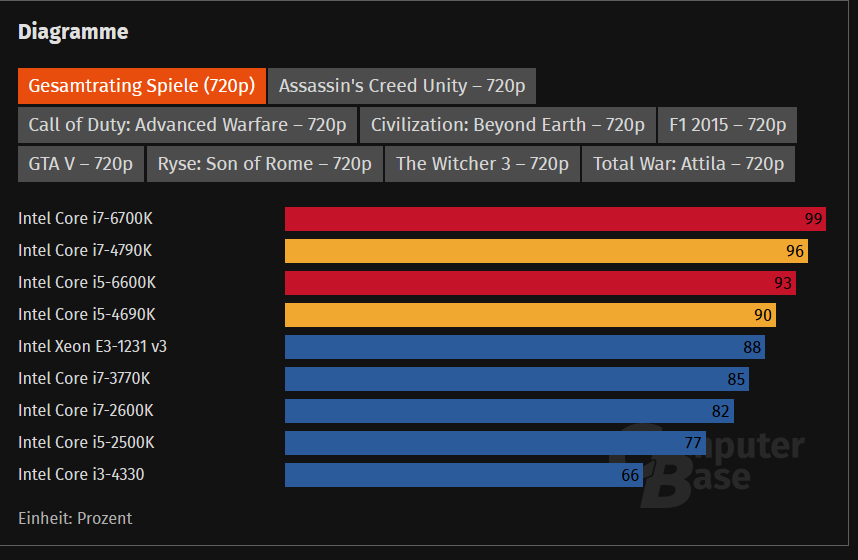Switch to GTA V – 720p tab
Screen dimensions: 858x560
click(80, 164)
